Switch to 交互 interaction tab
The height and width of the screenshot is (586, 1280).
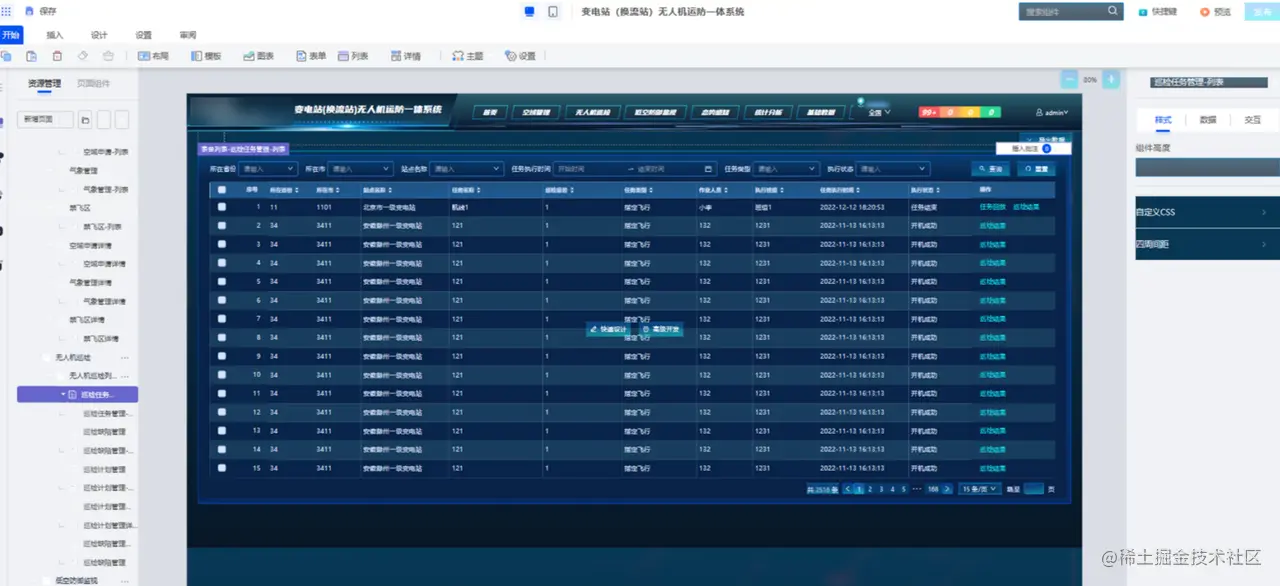(1252, 119)
